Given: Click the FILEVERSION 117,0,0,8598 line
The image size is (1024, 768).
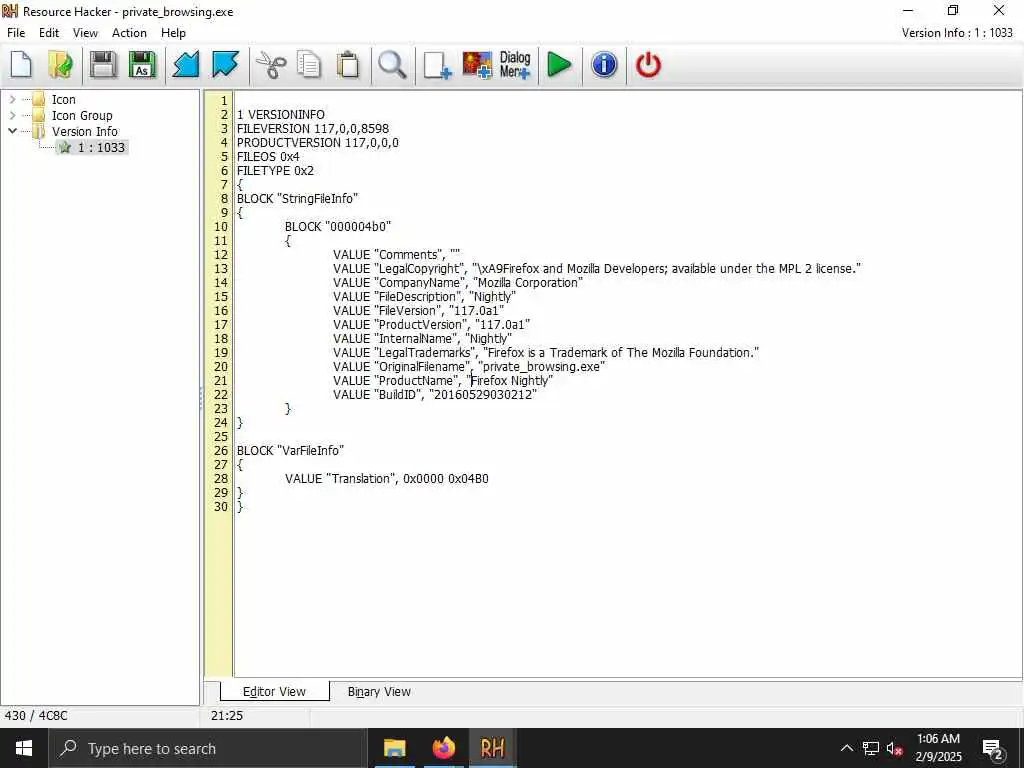Looking at the screenshot, I should point(313,129).
